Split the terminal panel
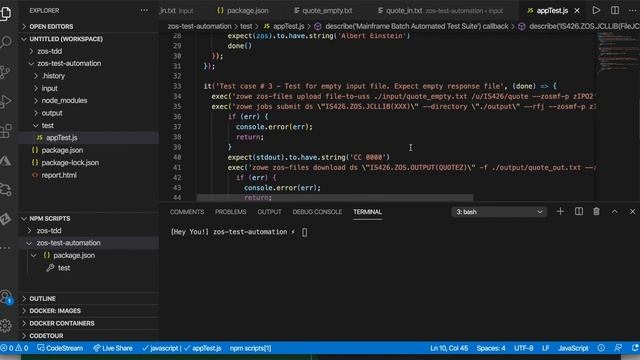The width and height of the screenshot is (640, 360). click(578, 211)
